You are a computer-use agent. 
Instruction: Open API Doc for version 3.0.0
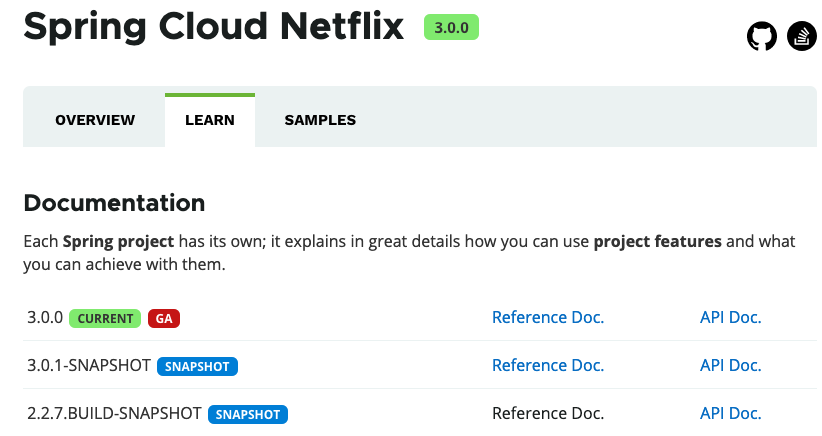(x=730, y=317)
